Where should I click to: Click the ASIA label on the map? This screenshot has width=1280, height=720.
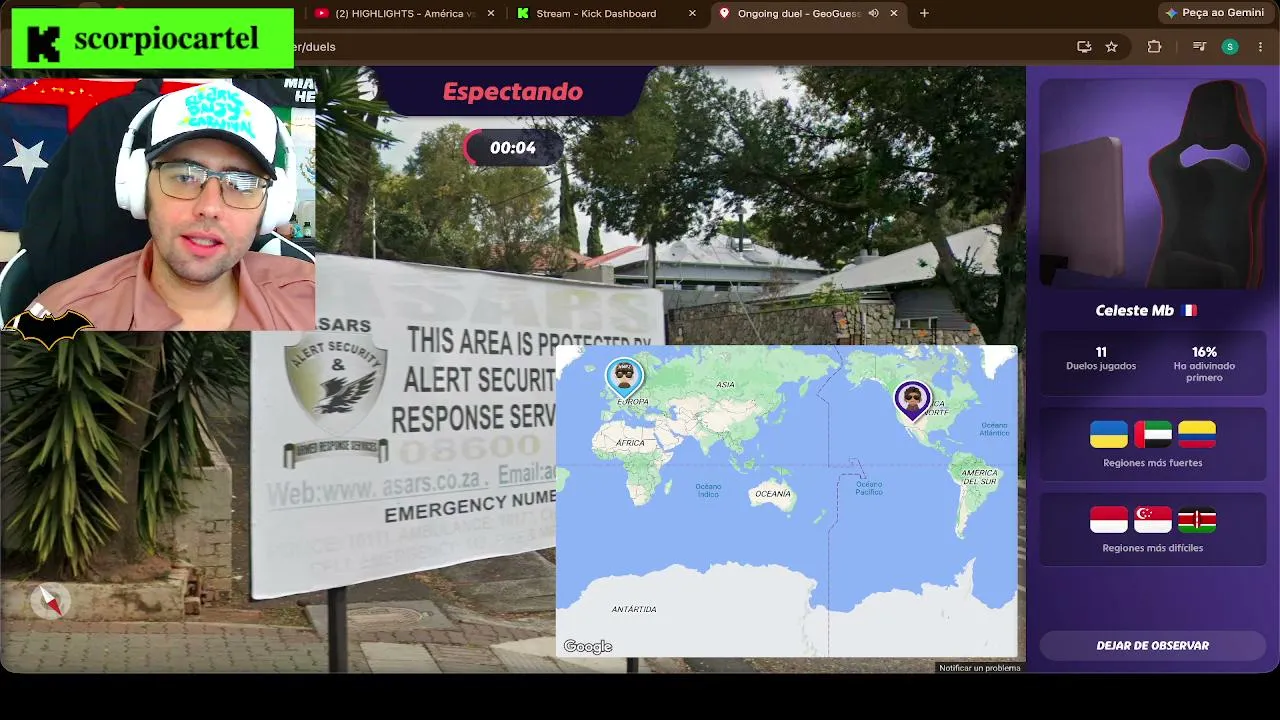726,385
